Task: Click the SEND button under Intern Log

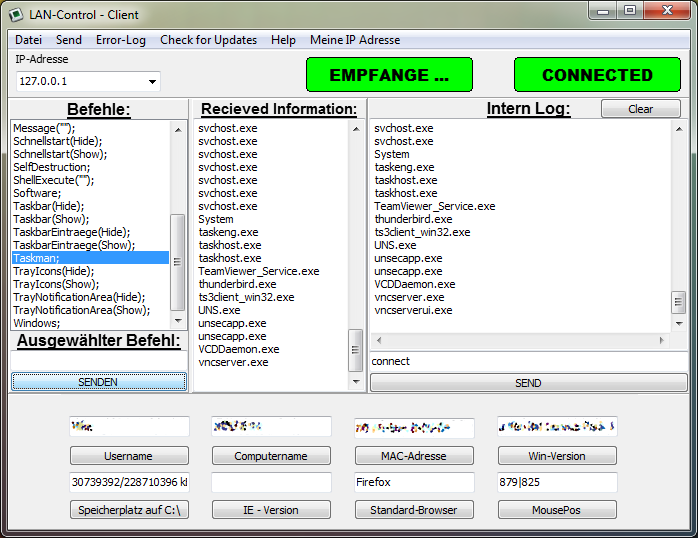Action: (x=528, y=383)
